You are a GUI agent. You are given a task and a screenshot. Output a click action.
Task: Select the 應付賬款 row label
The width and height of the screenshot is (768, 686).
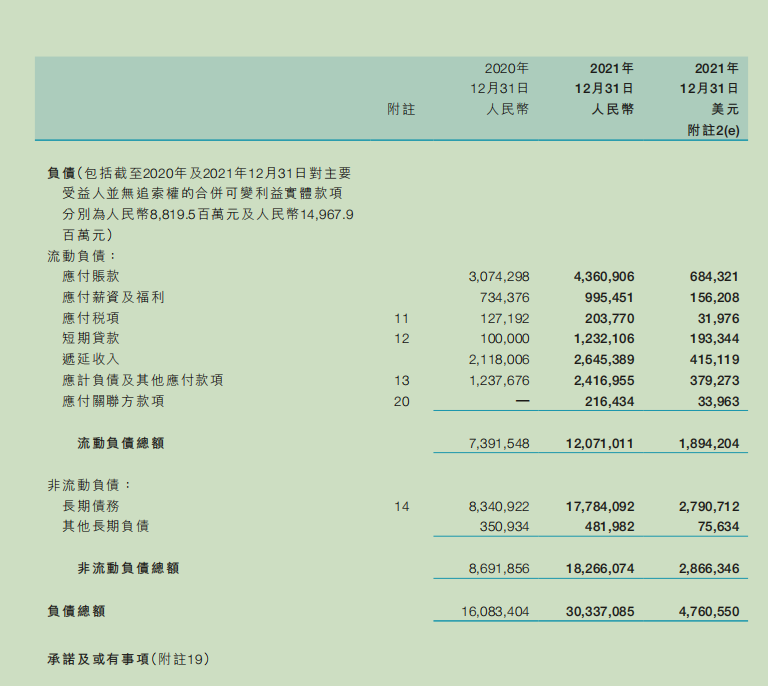click(x=91, y=276)
